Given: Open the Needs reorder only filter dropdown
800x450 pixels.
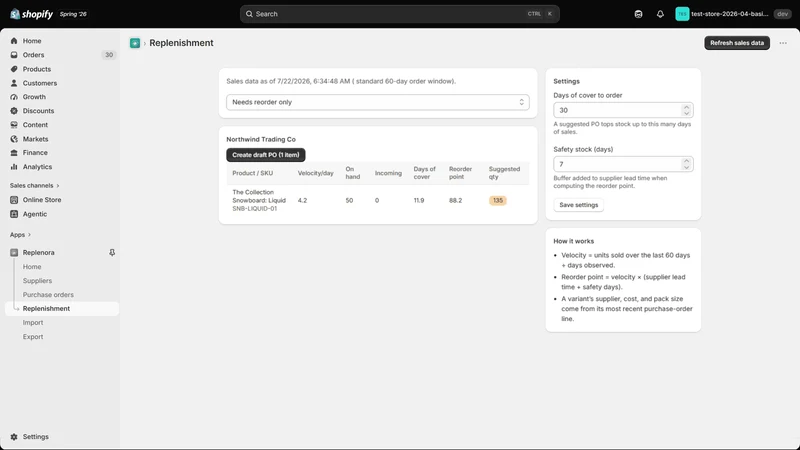Looking at the screenshot, I should [378, 102].
